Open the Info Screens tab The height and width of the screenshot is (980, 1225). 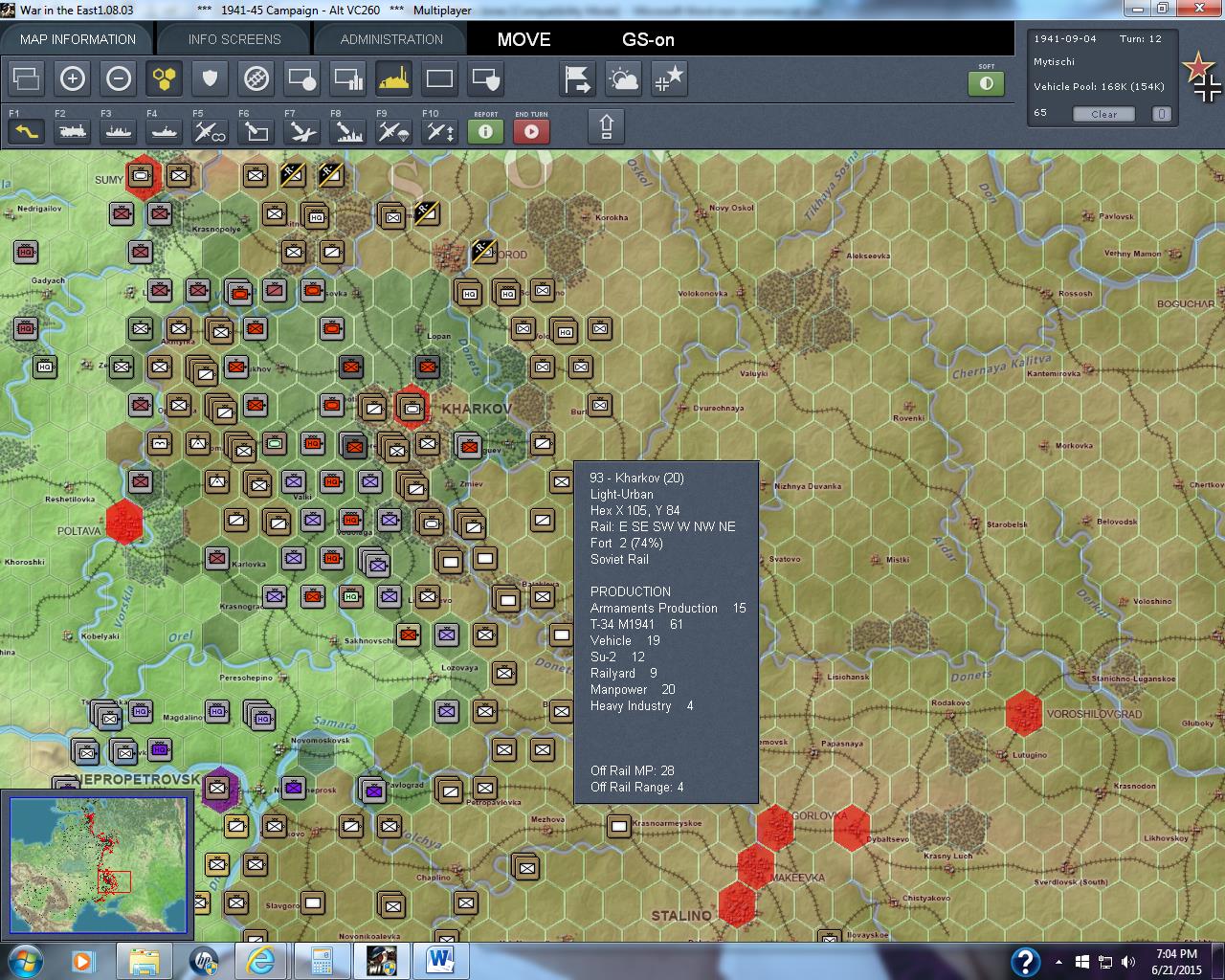point(234,39)
